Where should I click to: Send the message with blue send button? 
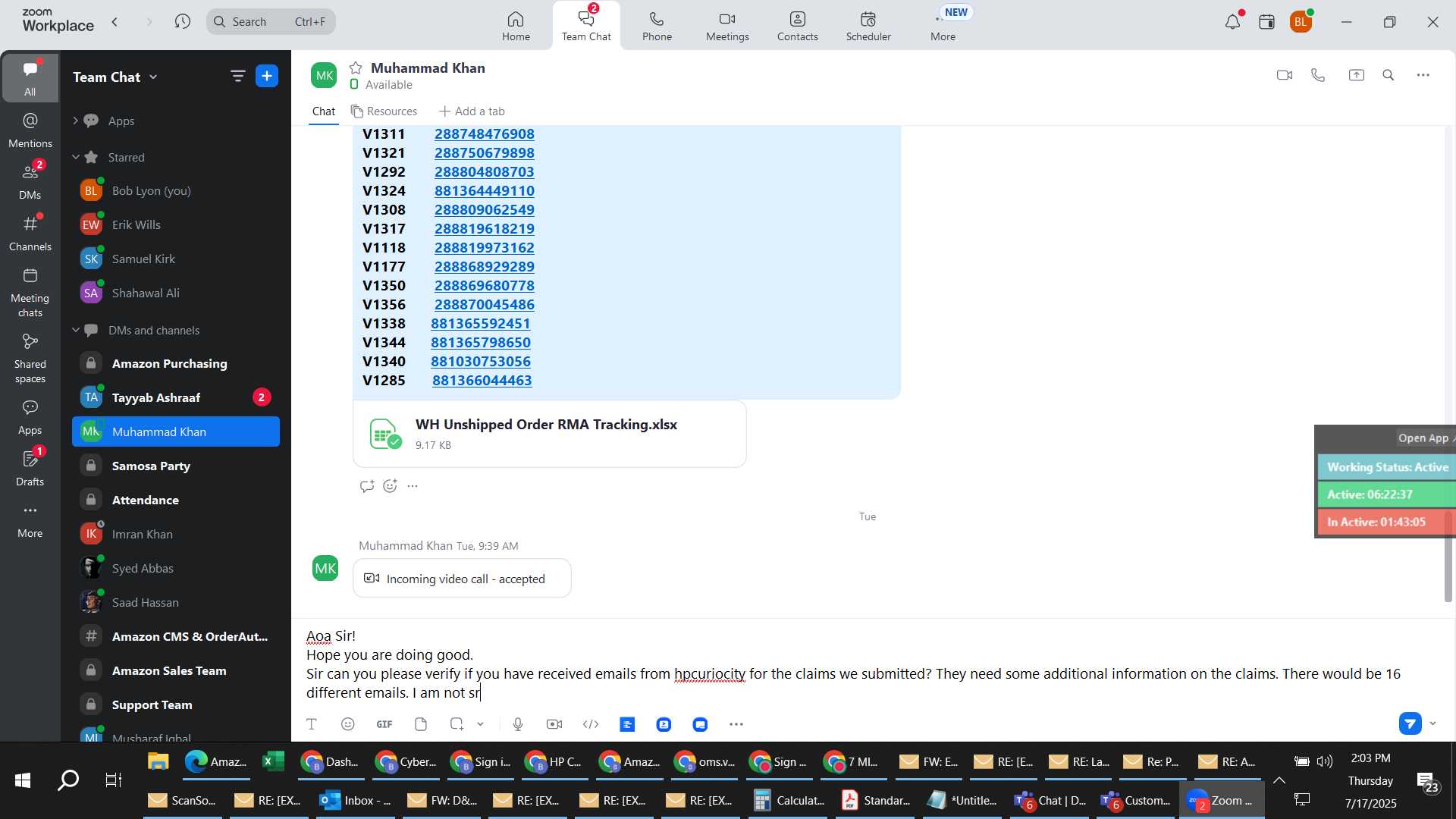click(x=1410, y=723)
